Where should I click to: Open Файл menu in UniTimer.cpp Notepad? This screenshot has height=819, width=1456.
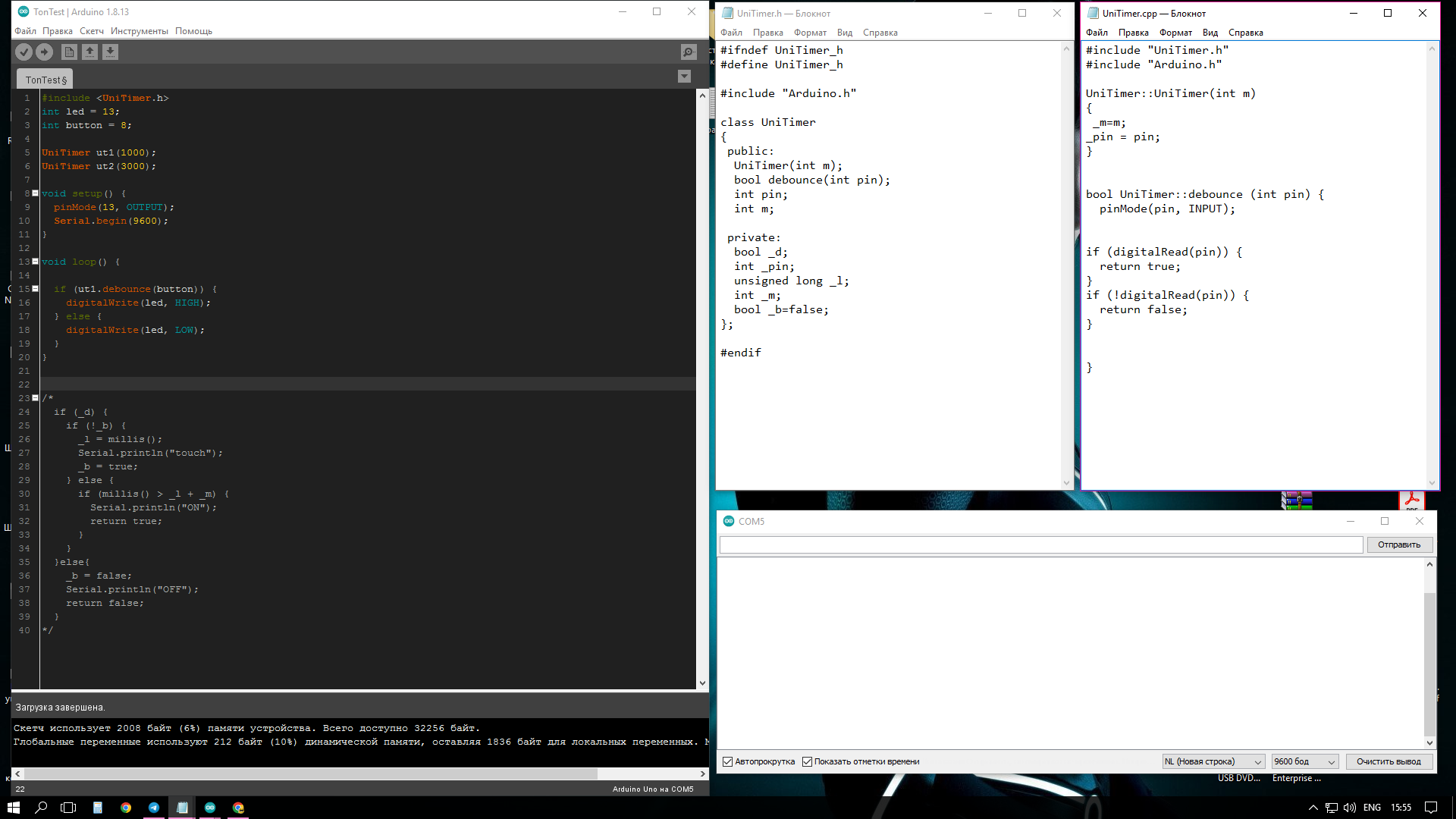click(x=1097, y=33)
